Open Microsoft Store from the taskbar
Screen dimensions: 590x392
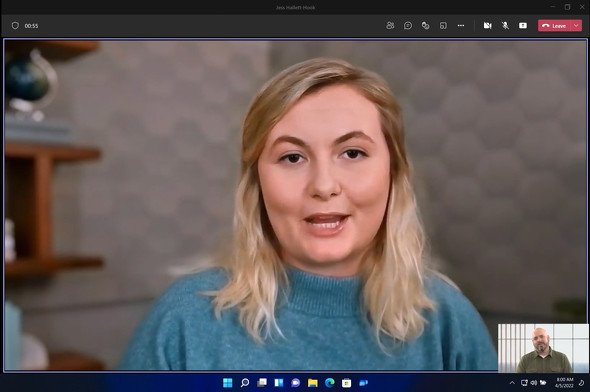(x=347, y=383)
